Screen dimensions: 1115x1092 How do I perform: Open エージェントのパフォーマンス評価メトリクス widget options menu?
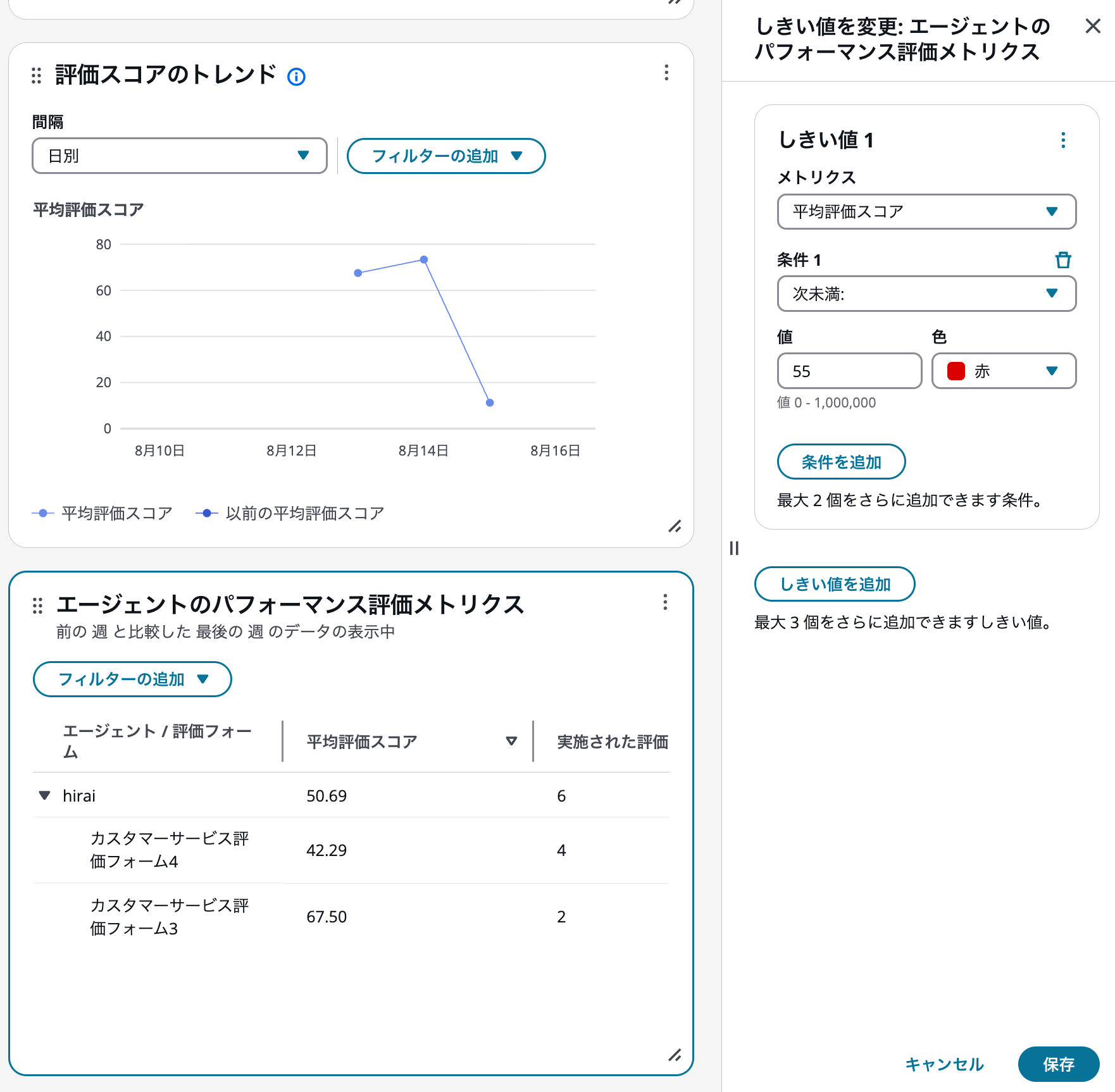[665, 602]
